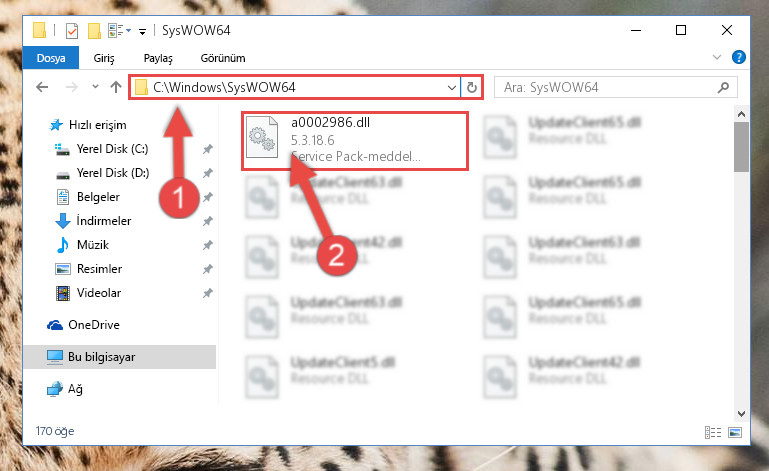
Task: Select the a0002986.dll file
Action: click(355, 141)
